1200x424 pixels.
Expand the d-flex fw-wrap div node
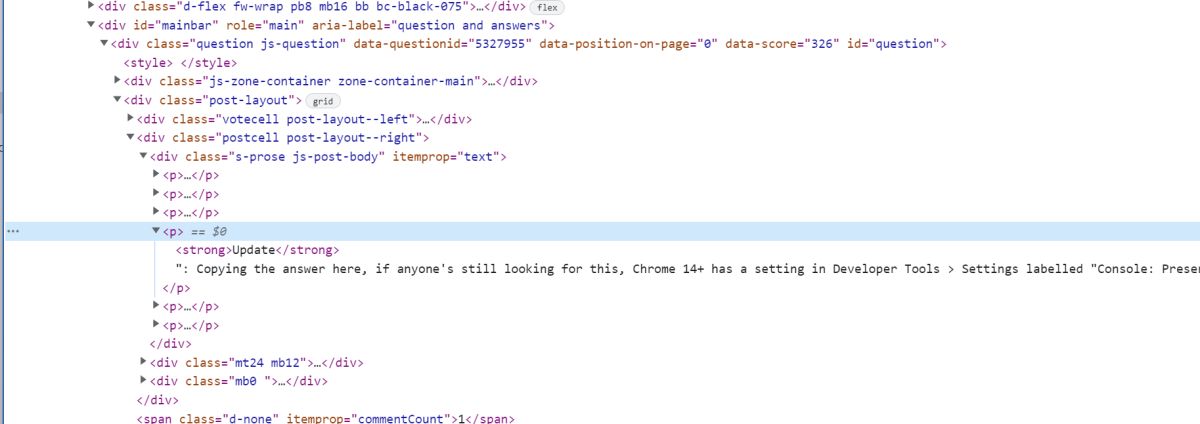91,6
